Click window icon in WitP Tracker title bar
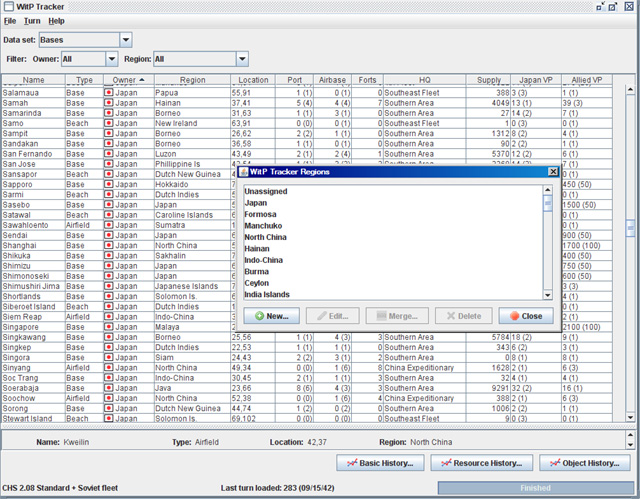The height and width of the screenshot is (499, 640). pos(9,7)
